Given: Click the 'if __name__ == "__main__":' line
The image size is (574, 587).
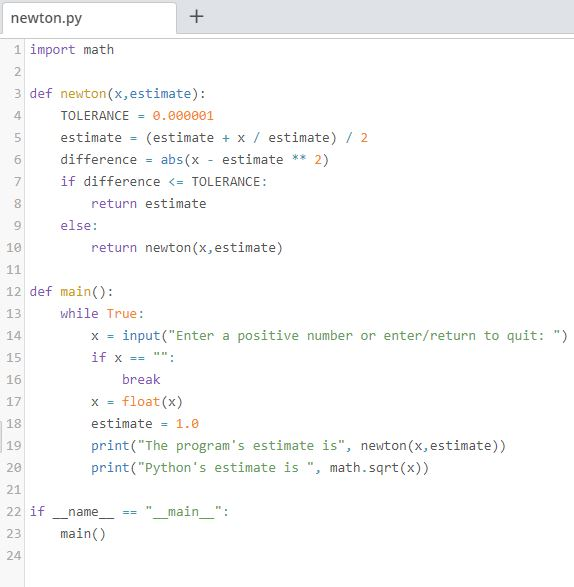Looking at the screenshot, I should coord(129,512).
